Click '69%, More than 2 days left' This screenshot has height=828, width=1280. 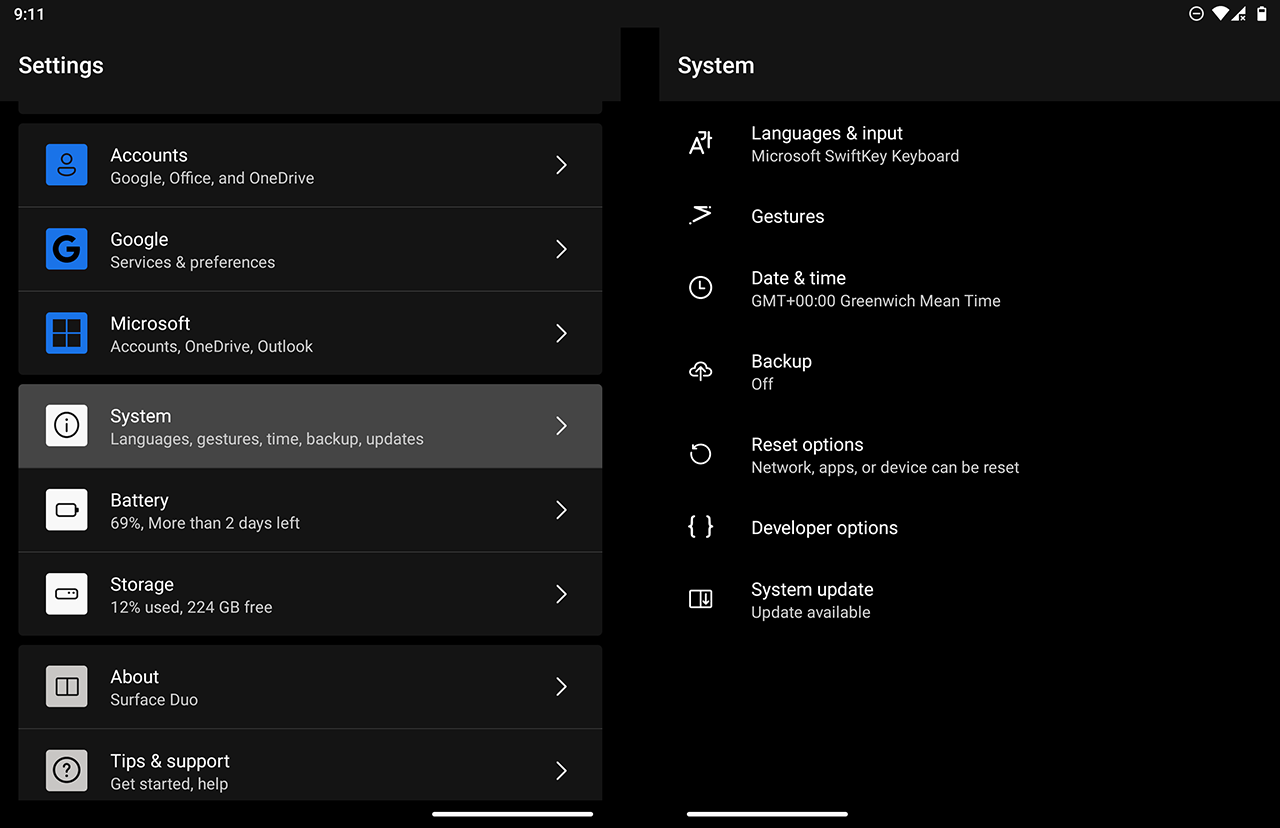click(205, 523)
